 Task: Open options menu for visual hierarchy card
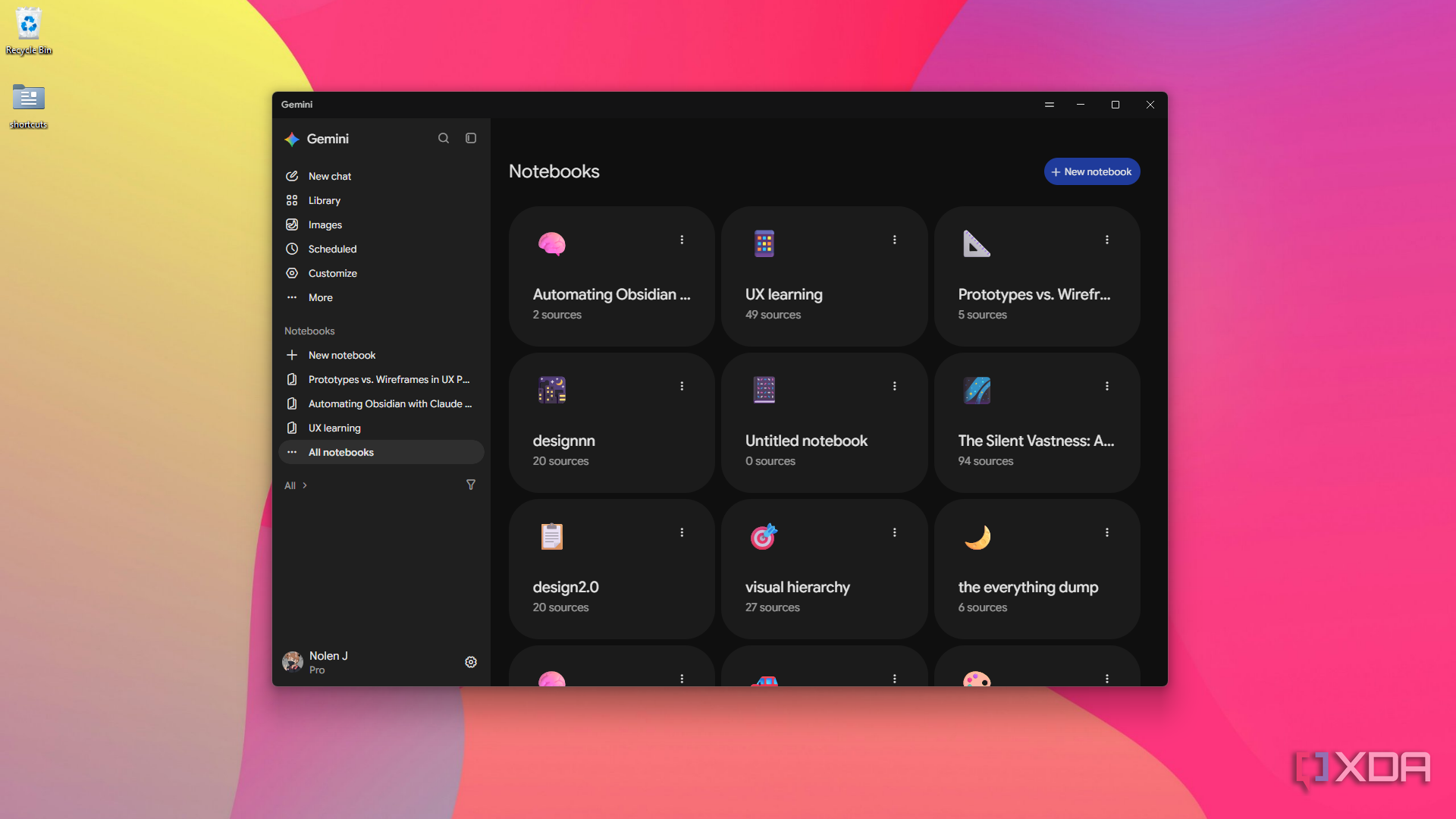[x=895, y=532]
